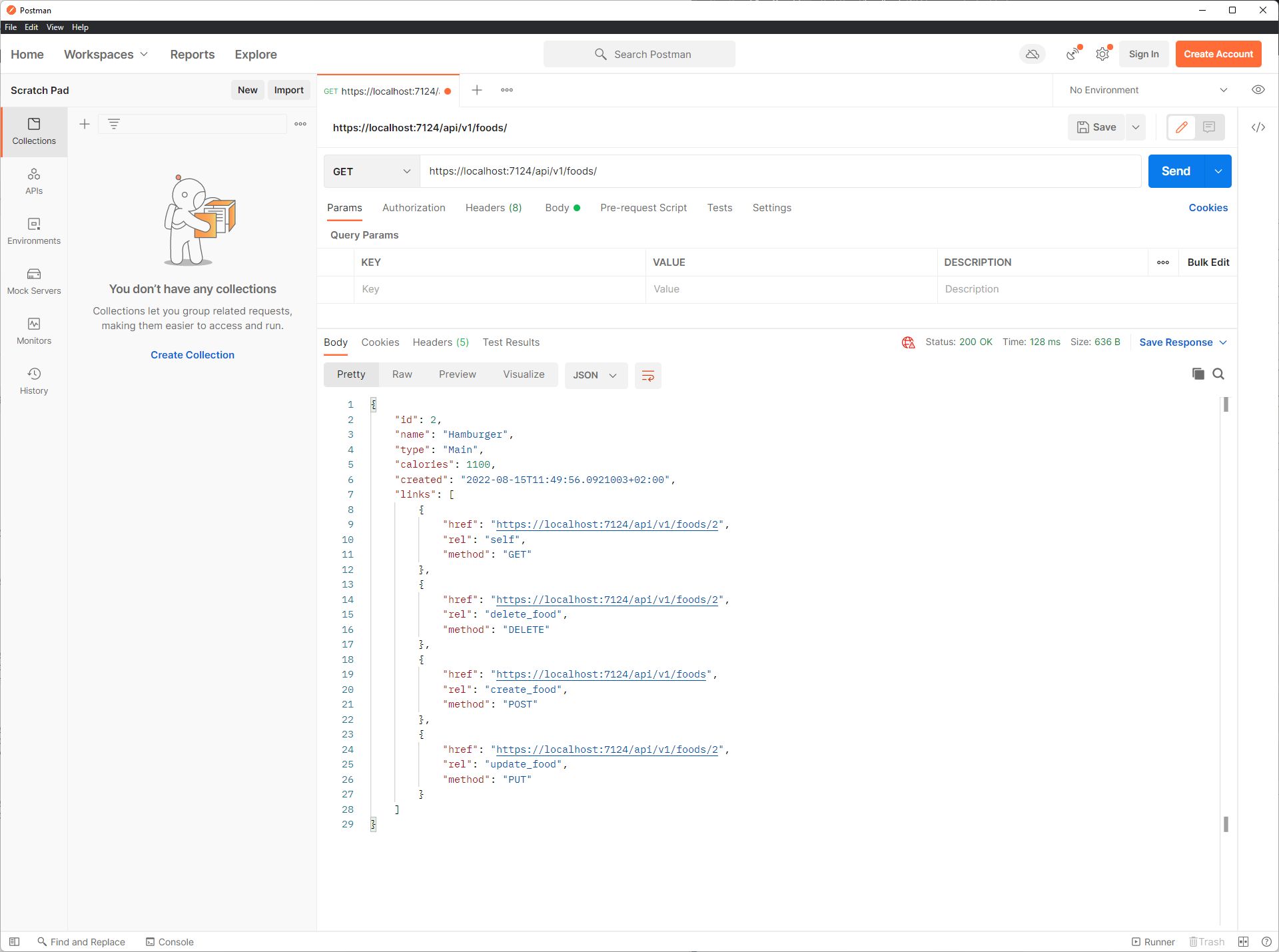The image size is (1279, 952).
Task: Toggle the response pretty print view
Action: point(351,374)
